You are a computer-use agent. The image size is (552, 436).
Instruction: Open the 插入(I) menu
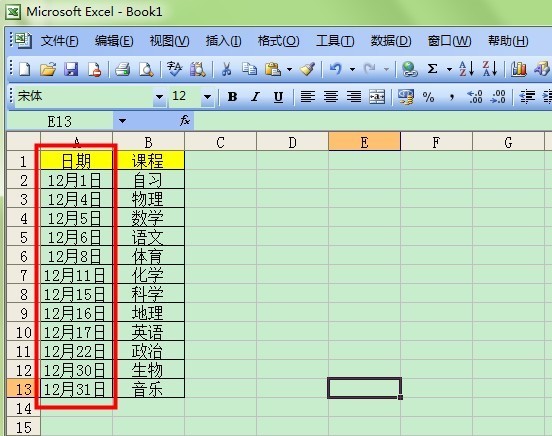click(224, 41)
